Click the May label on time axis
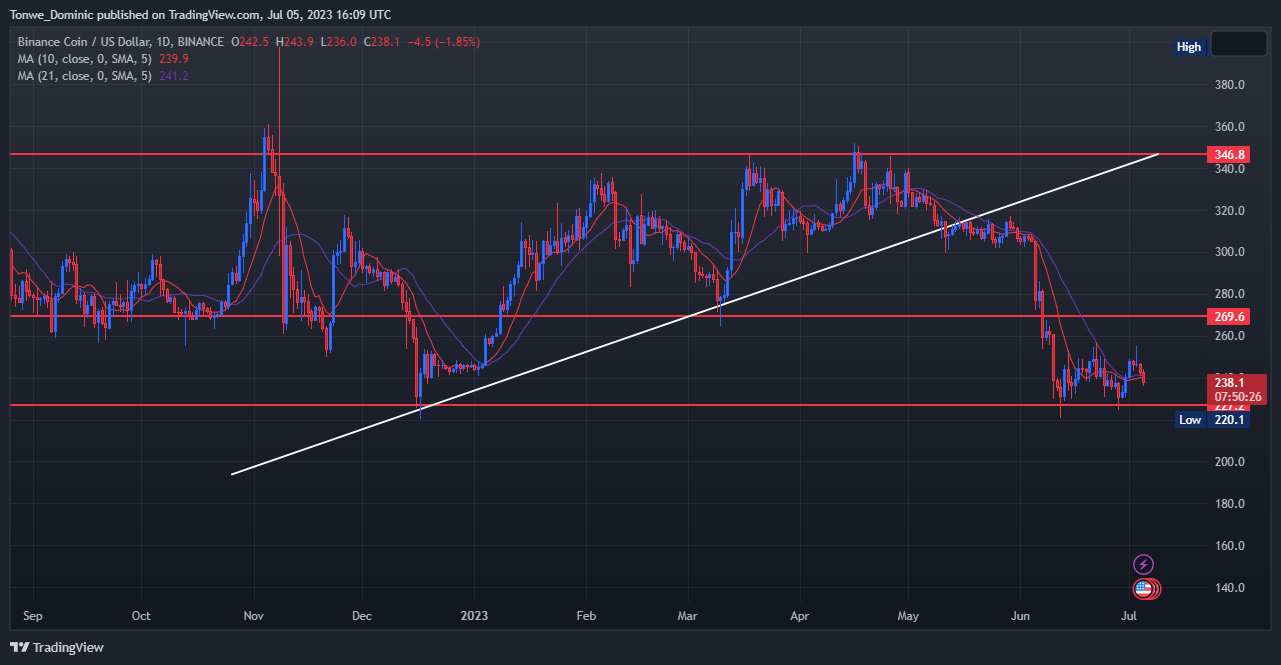 [908, 616]
